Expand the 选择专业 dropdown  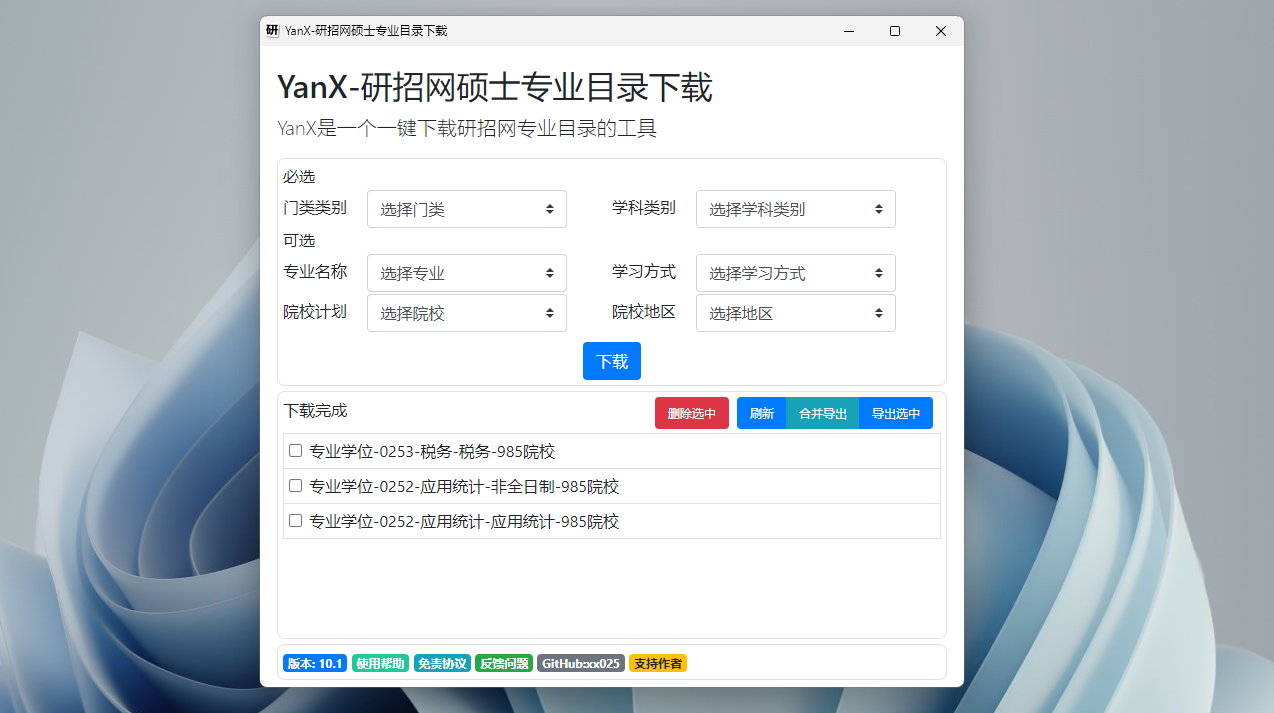tap(467, 273)
